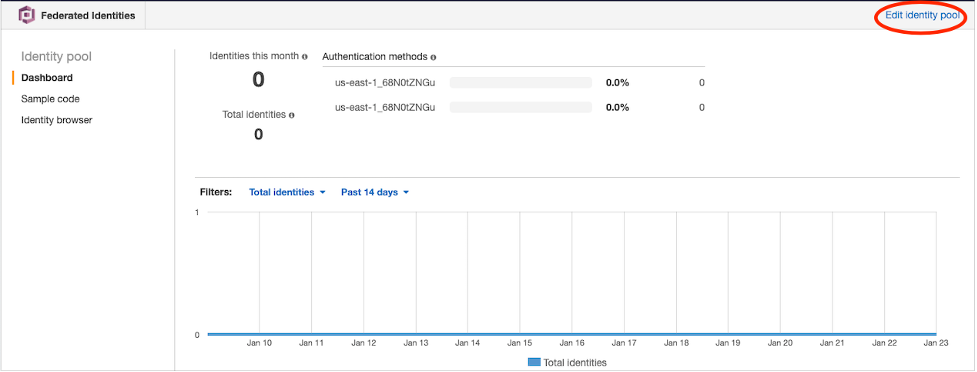Click first us-east-1_68N0tZNGu authentication method
The image size is (977, 372).
click(385, 83)
